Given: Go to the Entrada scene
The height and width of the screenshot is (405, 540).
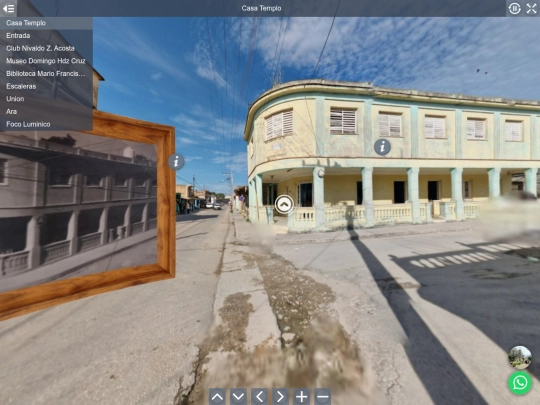Looking at the screenshot, I should pyautogui.click(x=46, y=36).
